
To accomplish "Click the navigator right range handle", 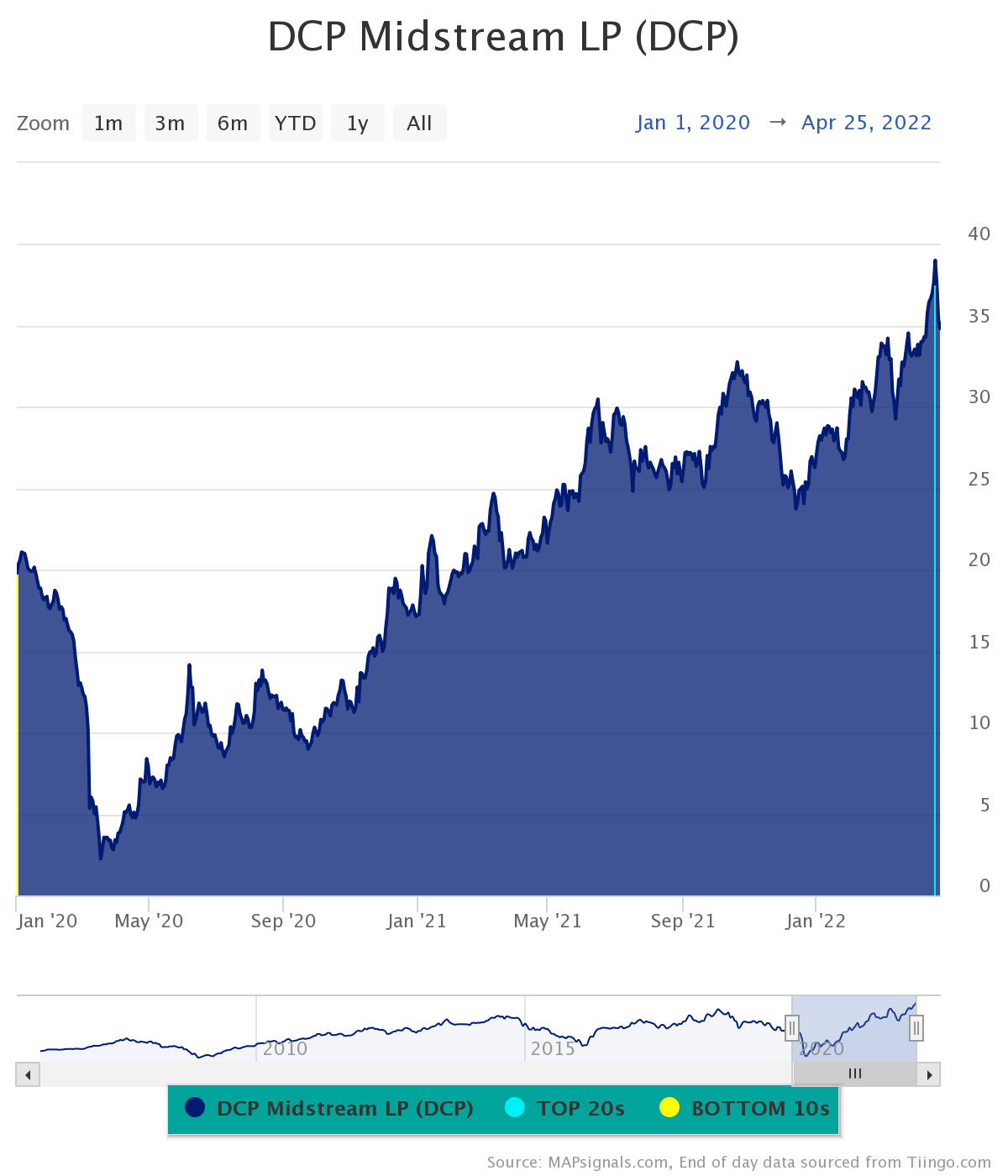I will pyautogui.click(x=916, y=1027).
